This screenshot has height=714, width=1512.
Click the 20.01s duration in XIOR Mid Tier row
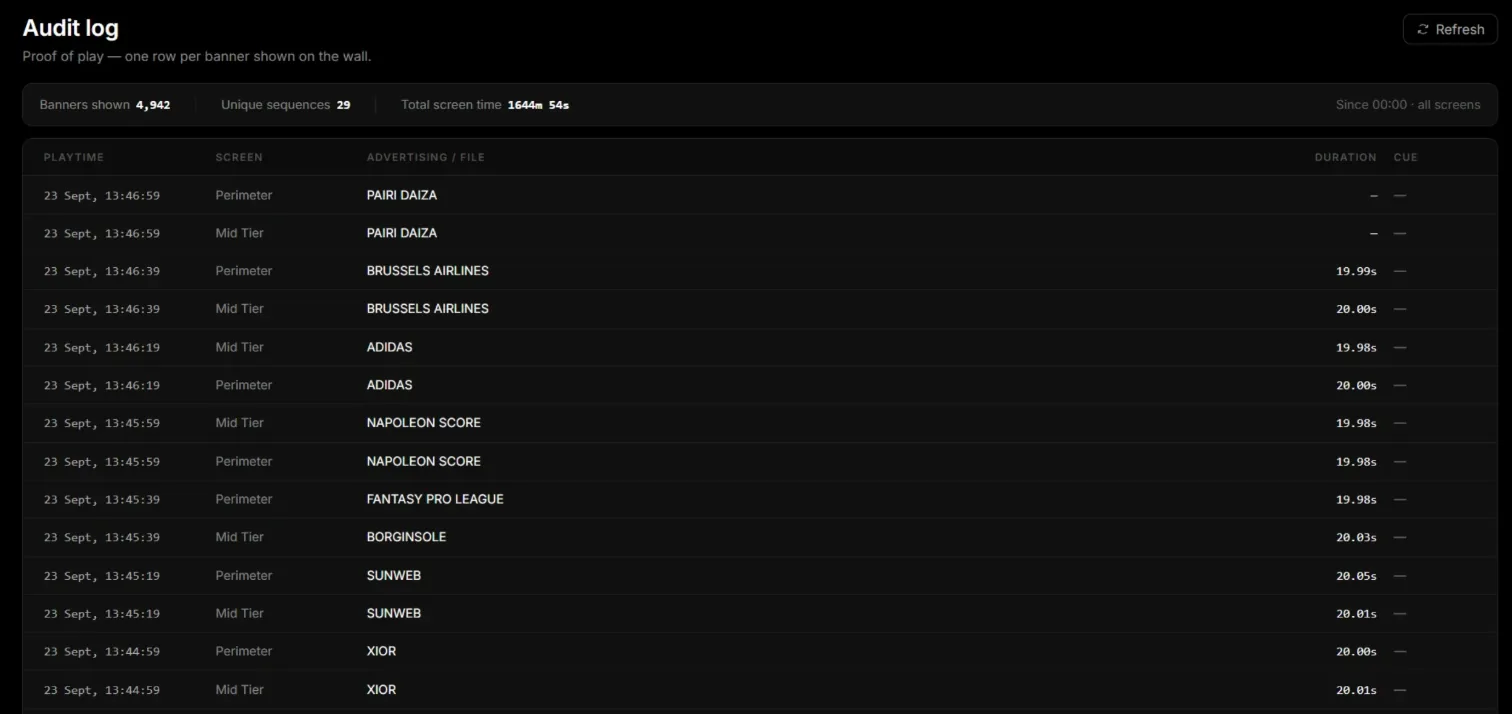1356,689
